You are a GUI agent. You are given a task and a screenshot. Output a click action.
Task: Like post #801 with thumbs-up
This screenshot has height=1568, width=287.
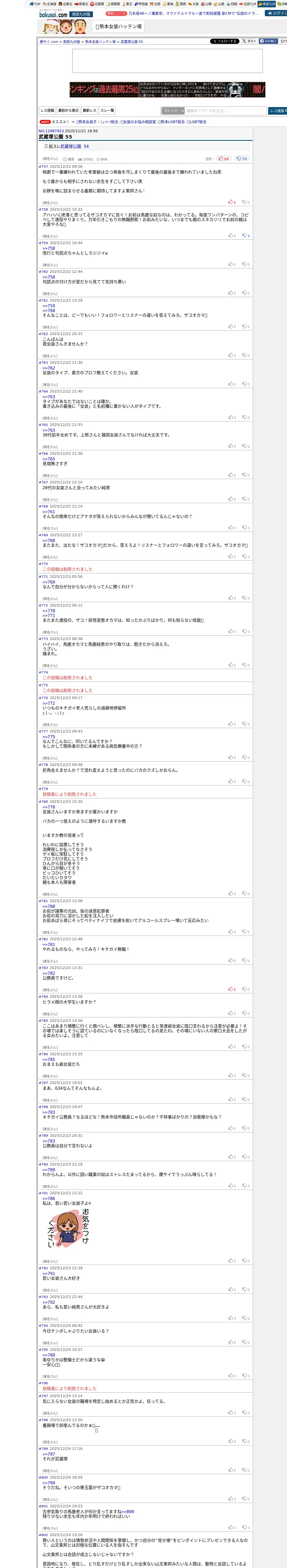point(232,1527)
